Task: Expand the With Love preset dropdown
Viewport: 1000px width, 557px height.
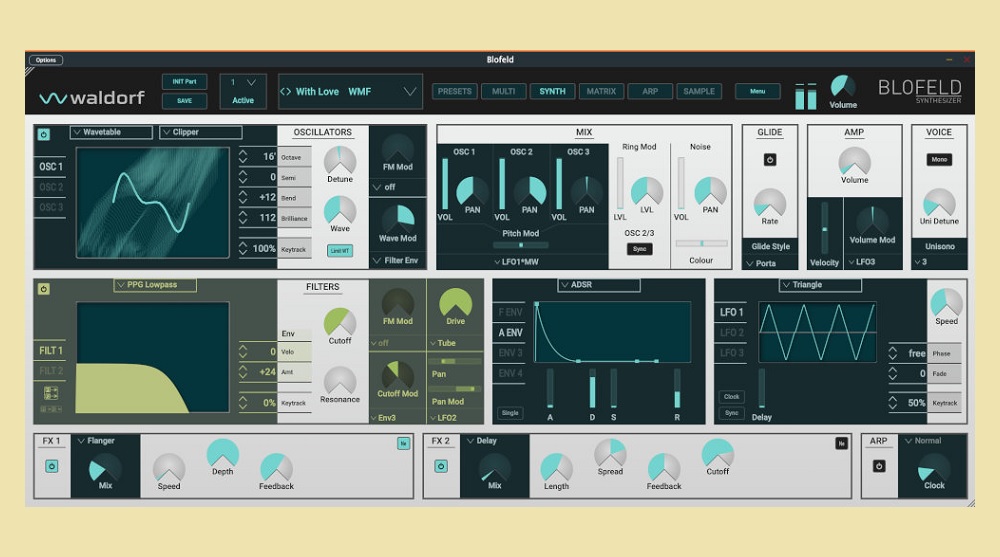Action: (x=409, y=92)
